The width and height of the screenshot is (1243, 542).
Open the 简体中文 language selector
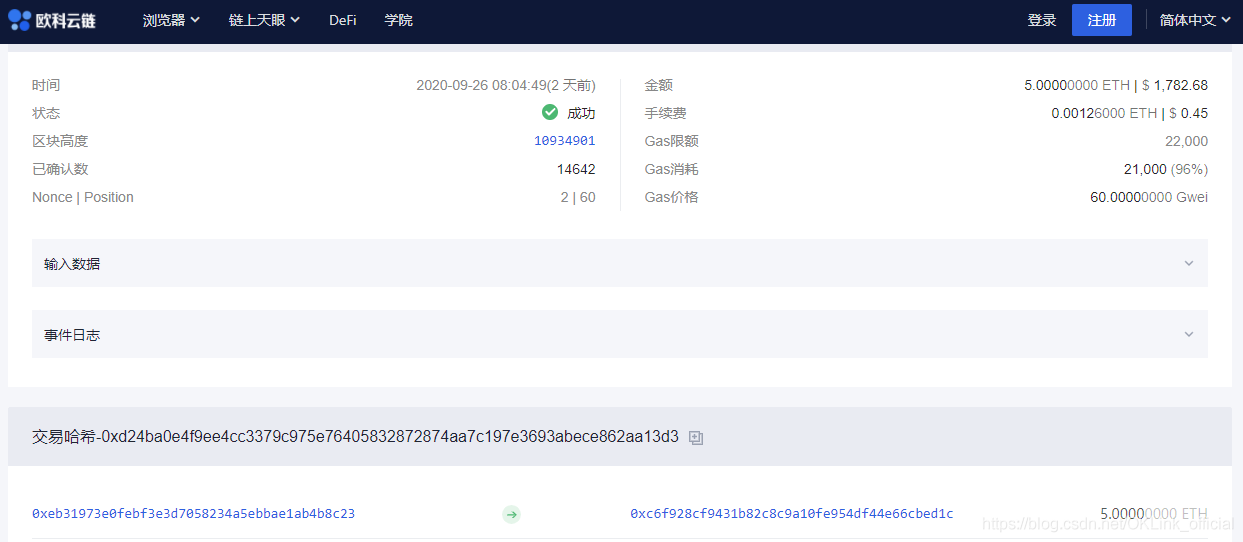point(1195,20)
